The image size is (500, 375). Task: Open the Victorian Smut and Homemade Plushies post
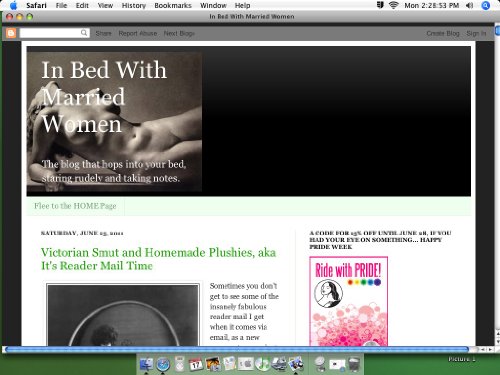coord(158,259)
